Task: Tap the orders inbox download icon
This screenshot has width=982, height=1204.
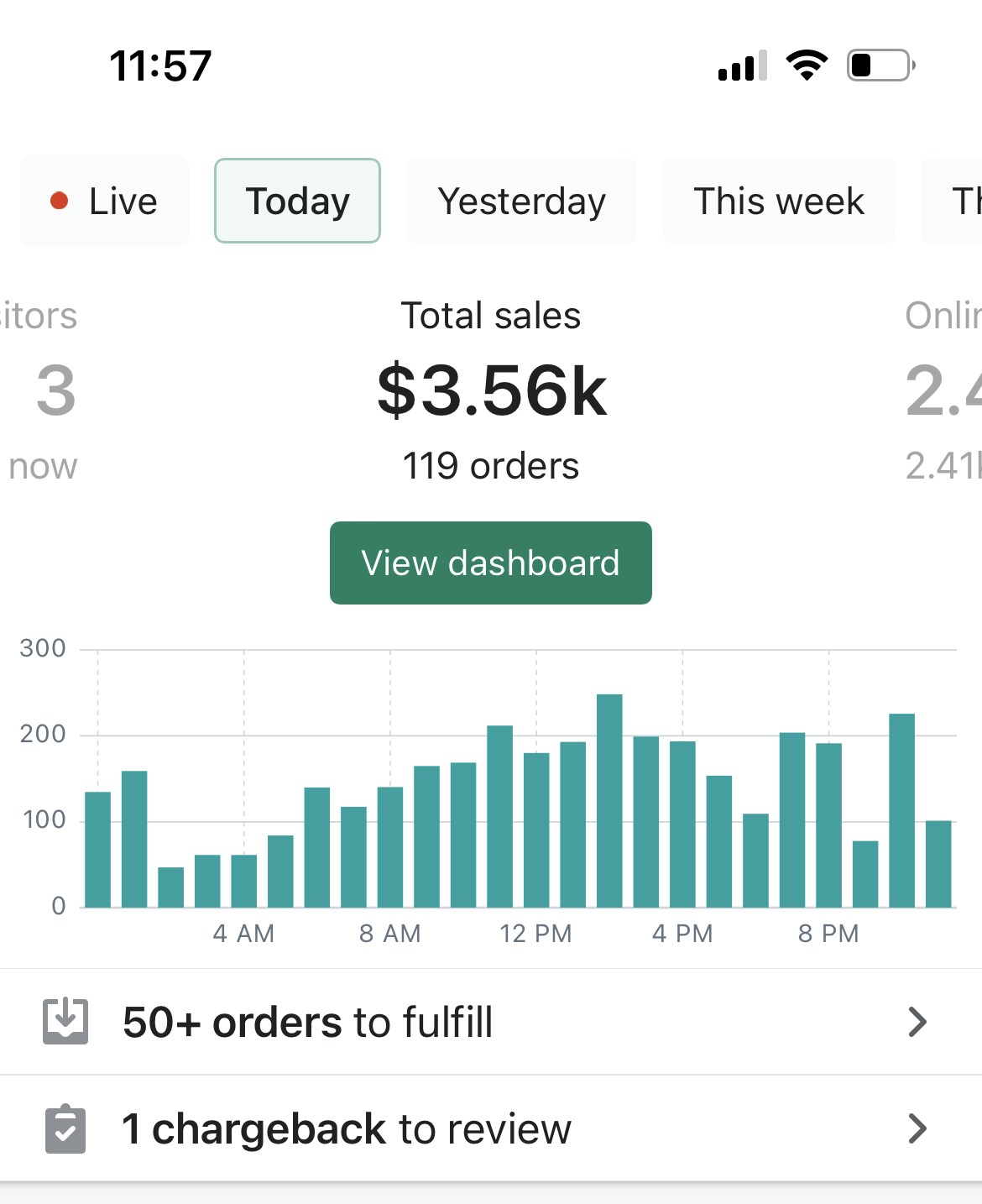Action: pos(65,1021)
